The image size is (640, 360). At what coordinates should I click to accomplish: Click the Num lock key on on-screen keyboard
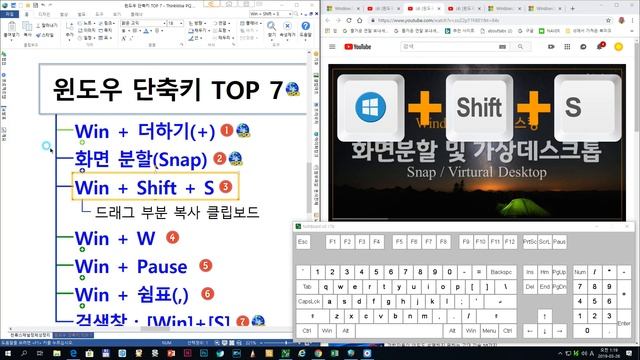(580, 272)
